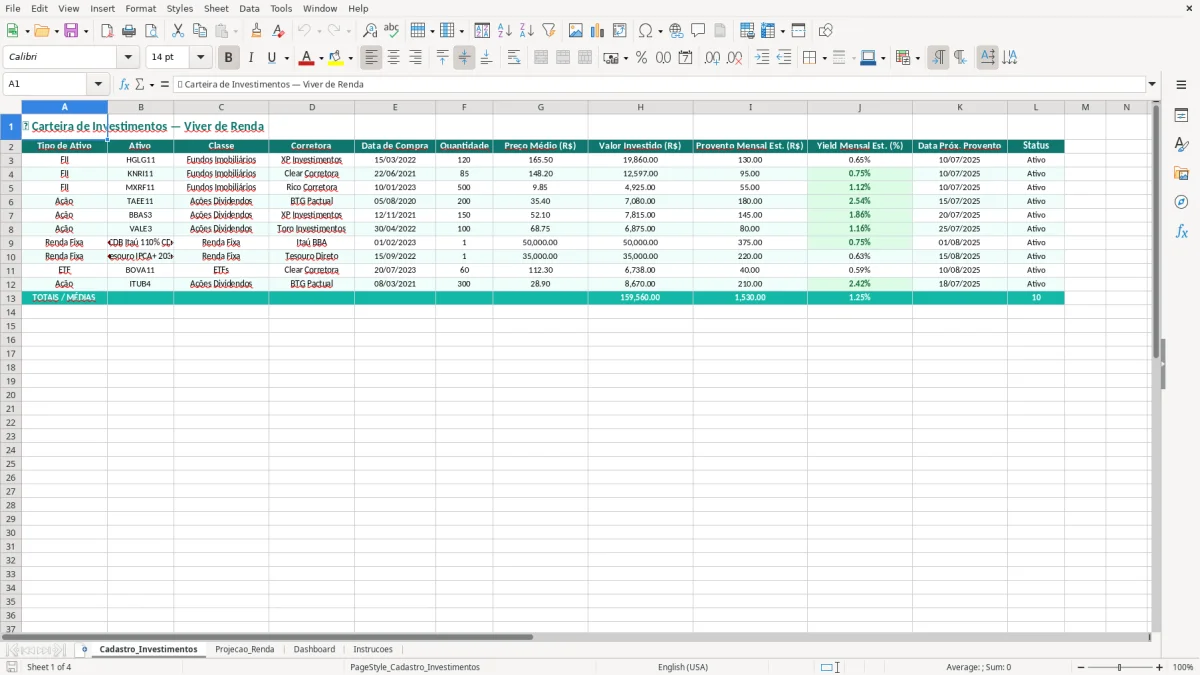The width and height of the screenshot is (1200, 675).
Task: Select column H header
Action: [x=640, y=107]
